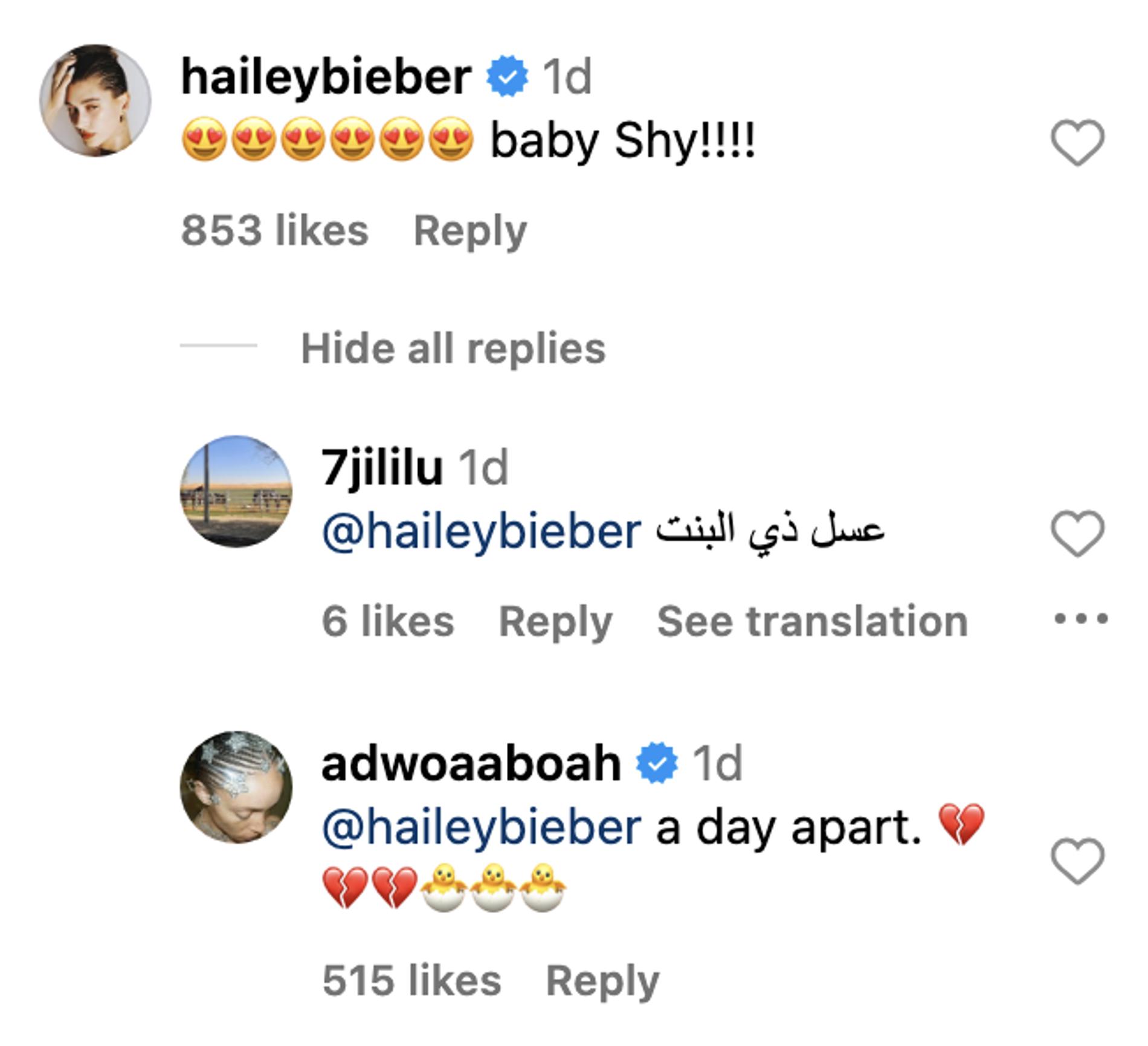Like haileybieber's baby Shy comment
Screen dimensions: 1148x1046
[1077, 143]
